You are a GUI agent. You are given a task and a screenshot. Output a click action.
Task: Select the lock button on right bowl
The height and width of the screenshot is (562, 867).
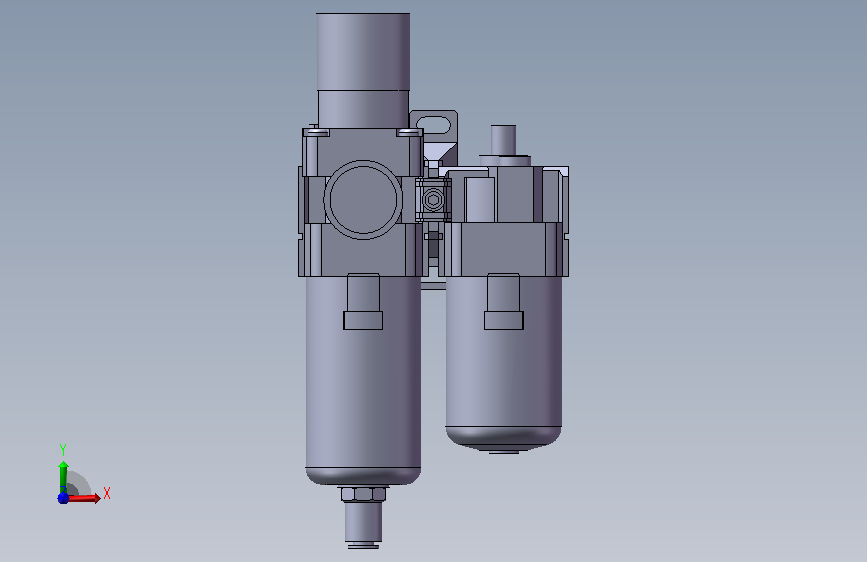(x=504, y=301)
